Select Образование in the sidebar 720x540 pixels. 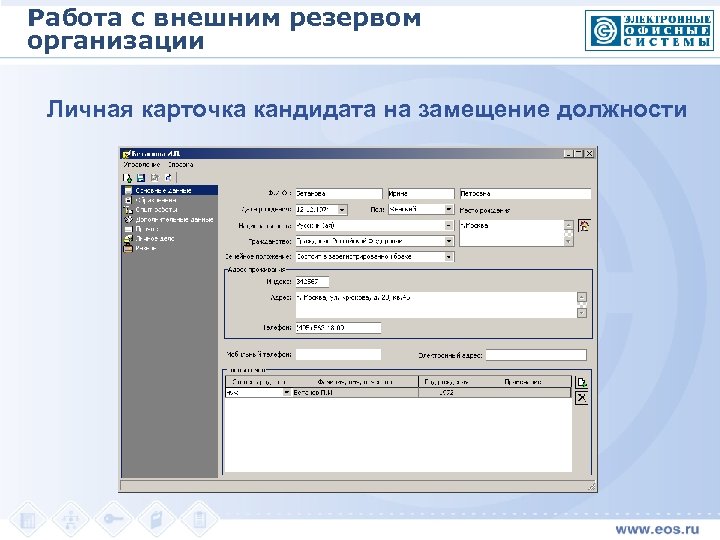pyautogui.click(x=156, y=200)
